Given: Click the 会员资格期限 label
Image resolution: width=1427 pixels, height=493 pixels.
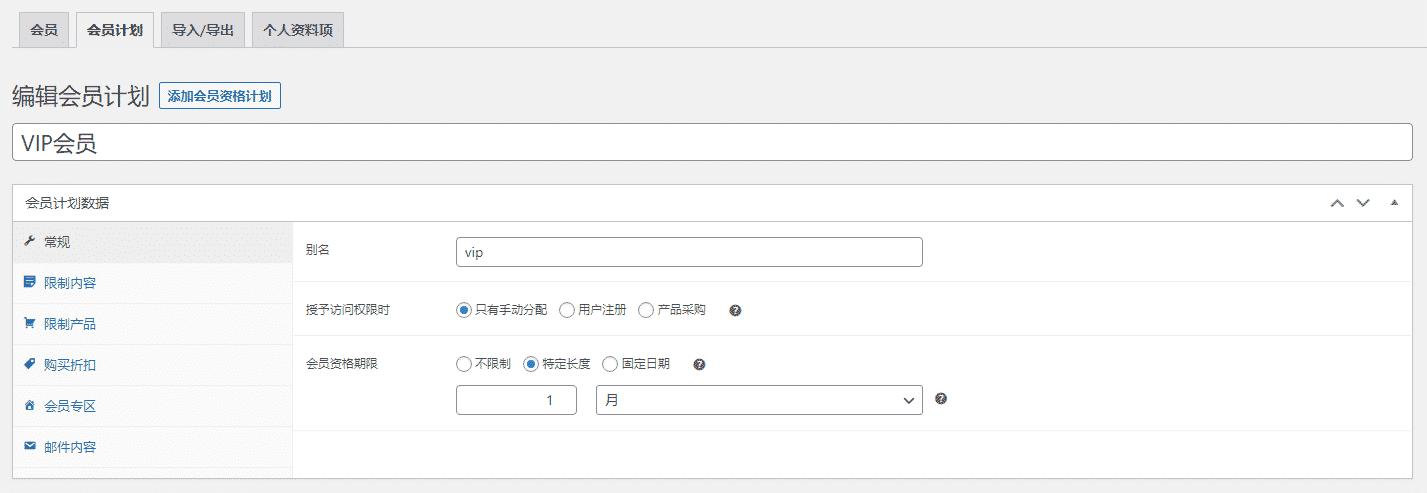Looking at the screenshot, I should (x=341, y=364).
